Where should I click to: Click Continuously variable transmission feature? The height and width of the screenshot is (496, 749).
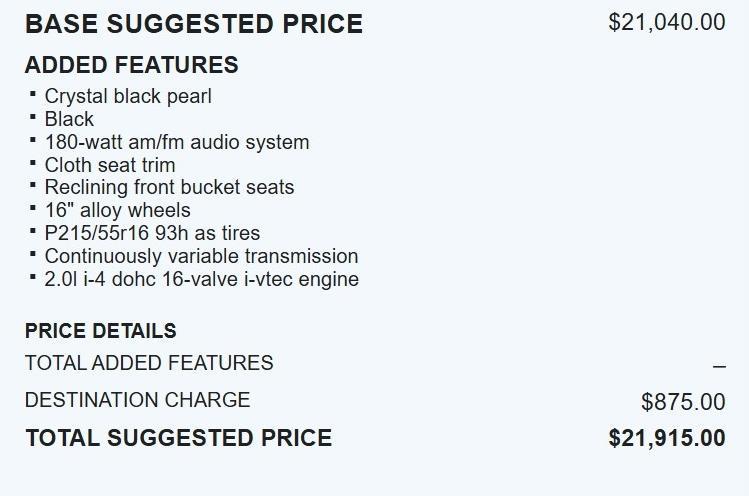point(201,256)
